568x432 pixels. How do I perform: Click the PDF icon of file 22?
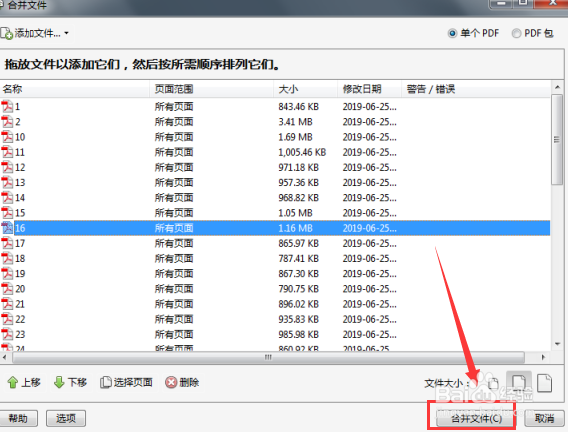coord(7,319)
